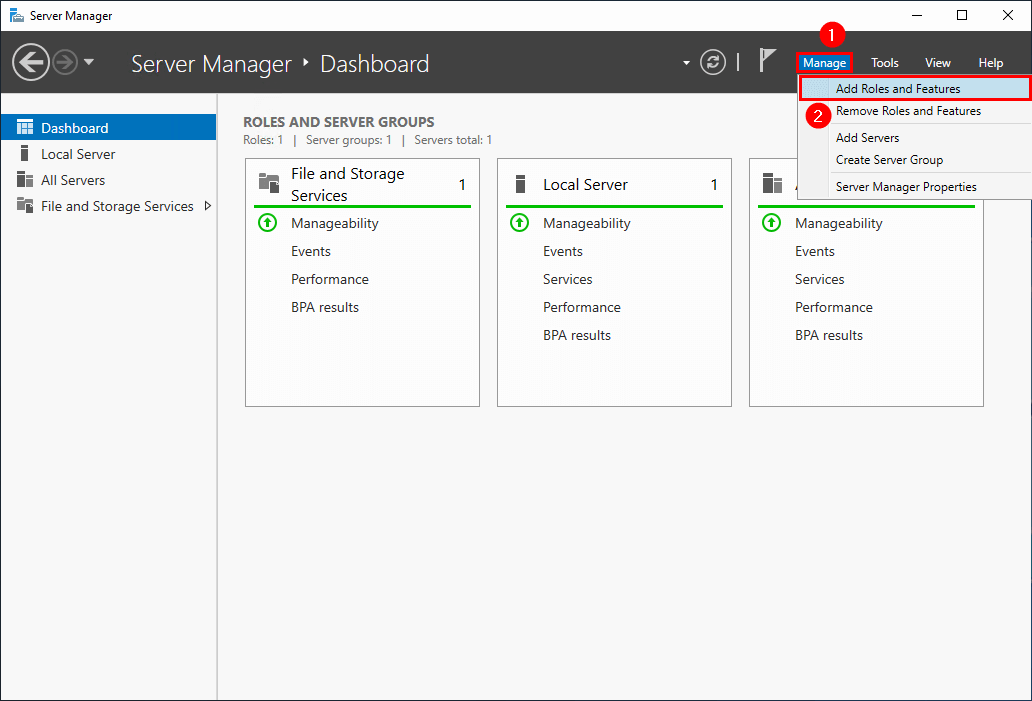Click the count 1 on File and Storage tile

462,185
